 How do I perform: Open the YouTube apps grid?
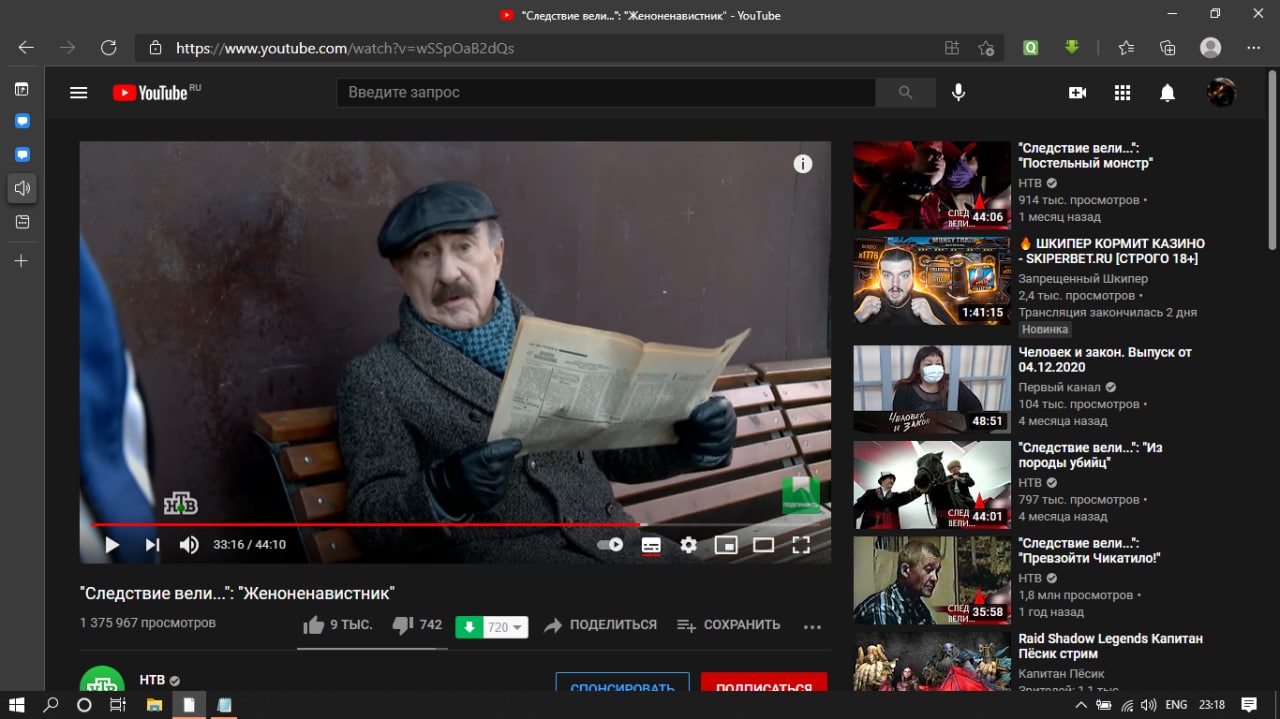[1122, 92]
